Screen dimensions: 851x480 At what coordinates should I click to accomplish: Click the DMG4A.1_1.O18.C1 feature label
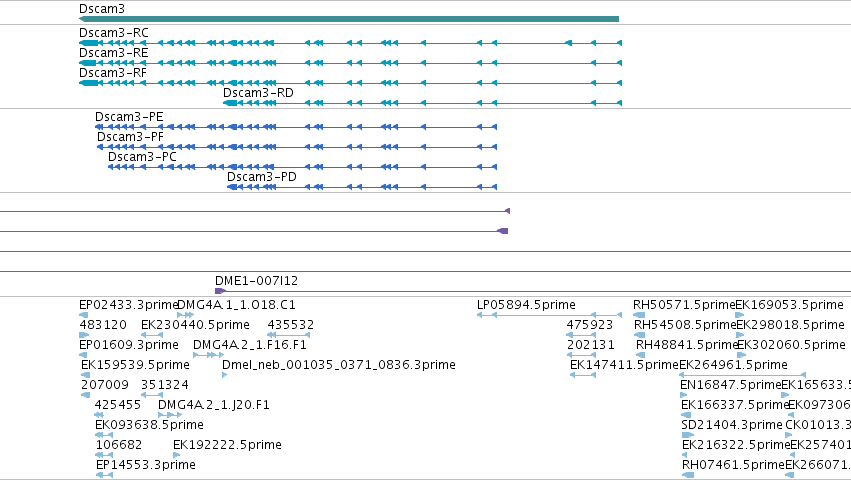[237, 305]
